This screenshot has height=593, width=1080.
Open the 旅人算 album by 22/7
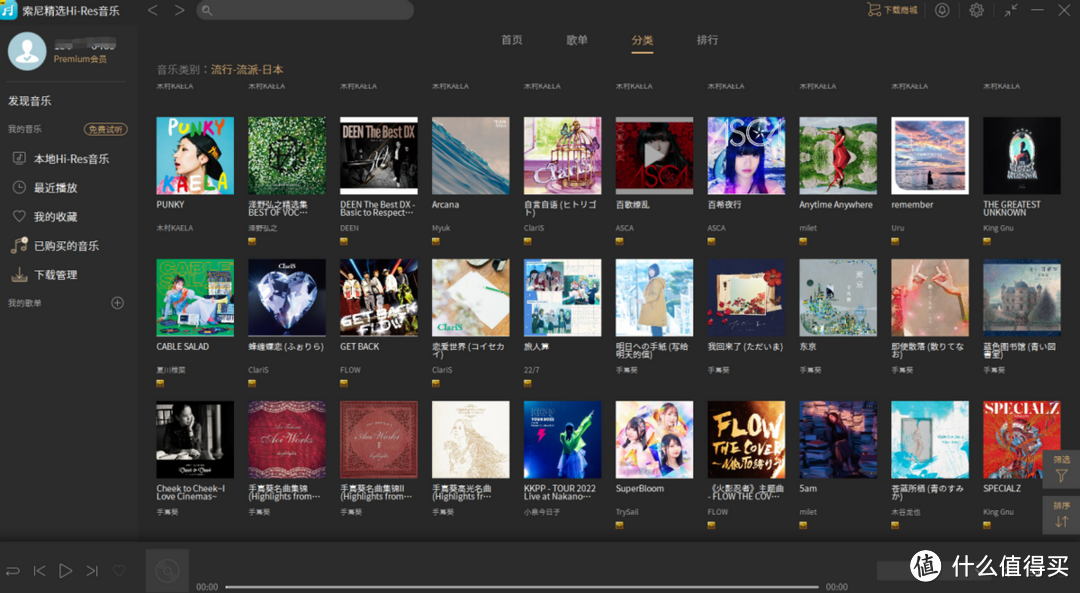[x=563, y=298]
